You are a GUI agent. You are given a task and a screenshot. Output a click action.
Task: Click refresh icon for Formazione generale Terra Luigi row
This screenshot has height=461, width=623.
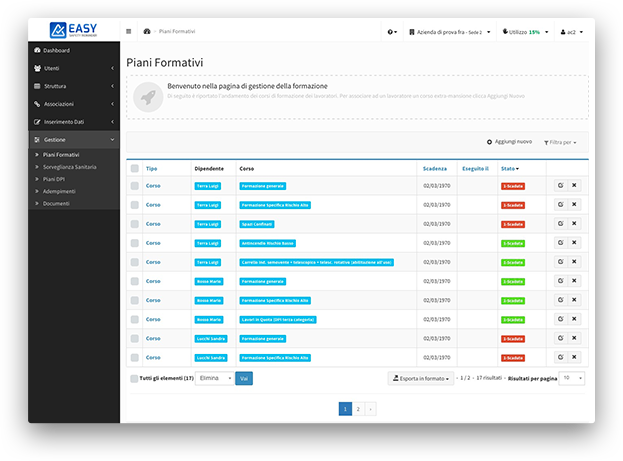click(561, 185)
